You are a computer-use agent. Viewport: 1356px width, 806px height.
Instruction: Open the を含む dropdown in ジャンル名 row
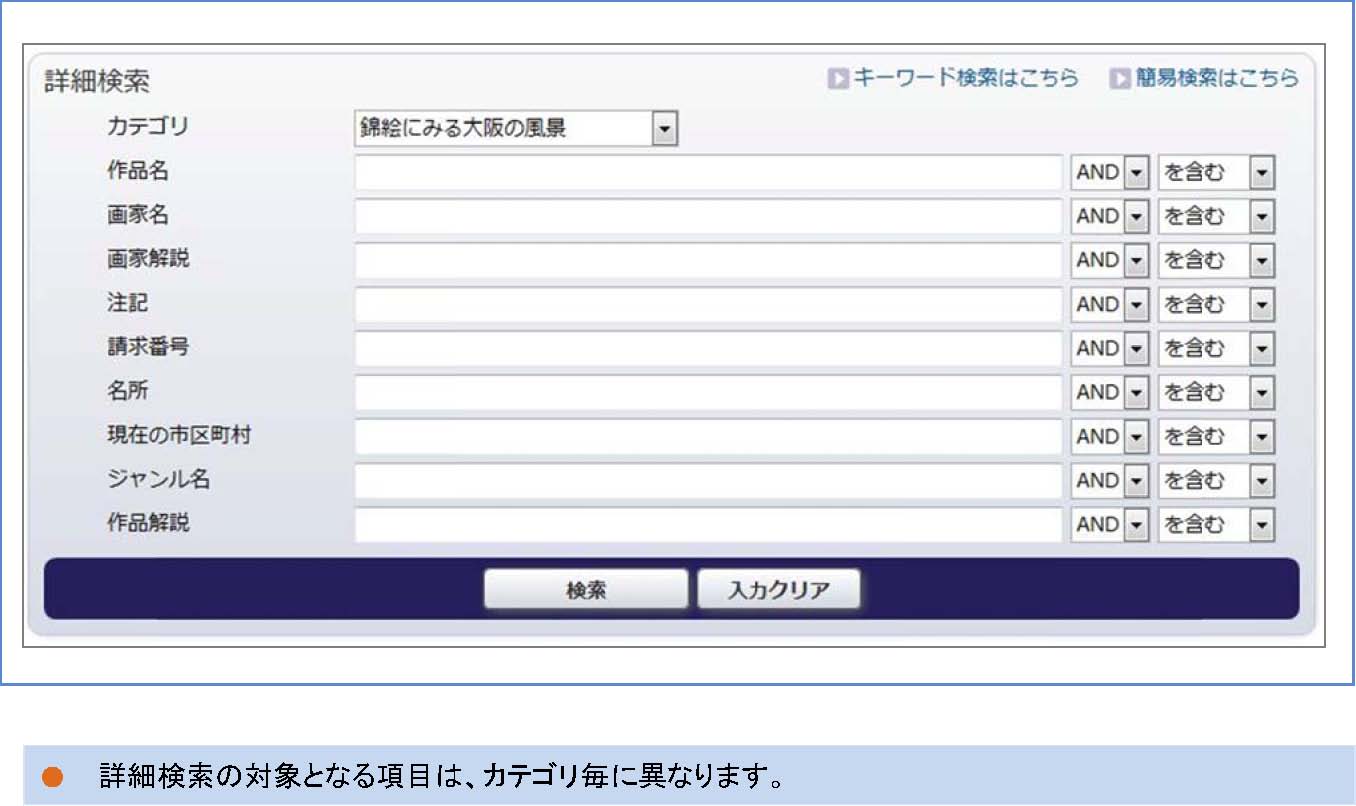coord(1217,480)
